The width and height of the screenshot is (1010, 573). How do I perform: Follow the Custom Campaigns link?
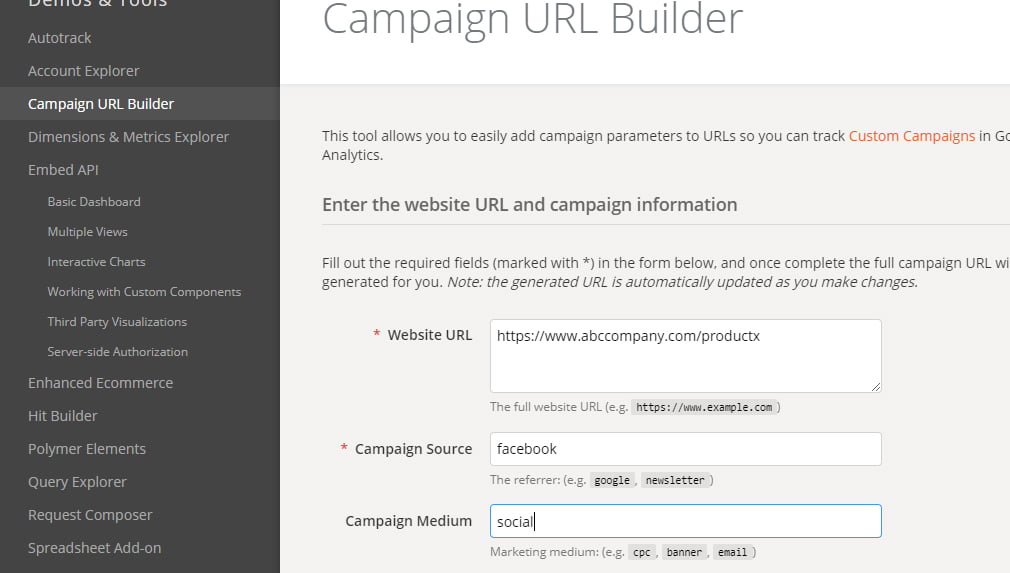911,136
